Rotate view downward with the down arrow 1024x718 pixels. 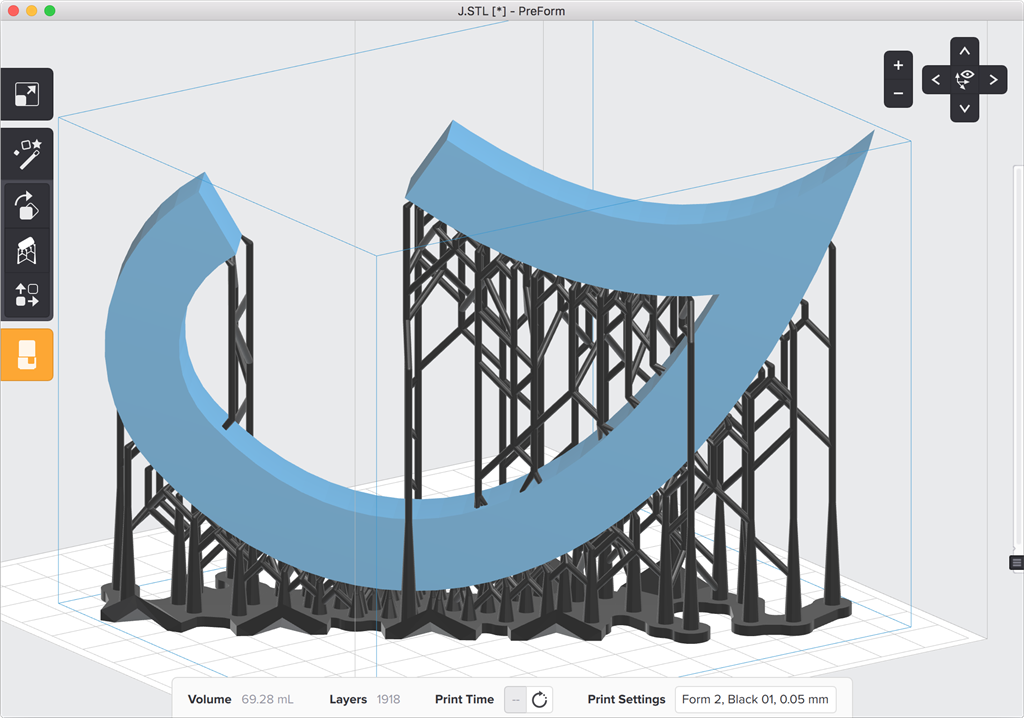pos(964,108)
